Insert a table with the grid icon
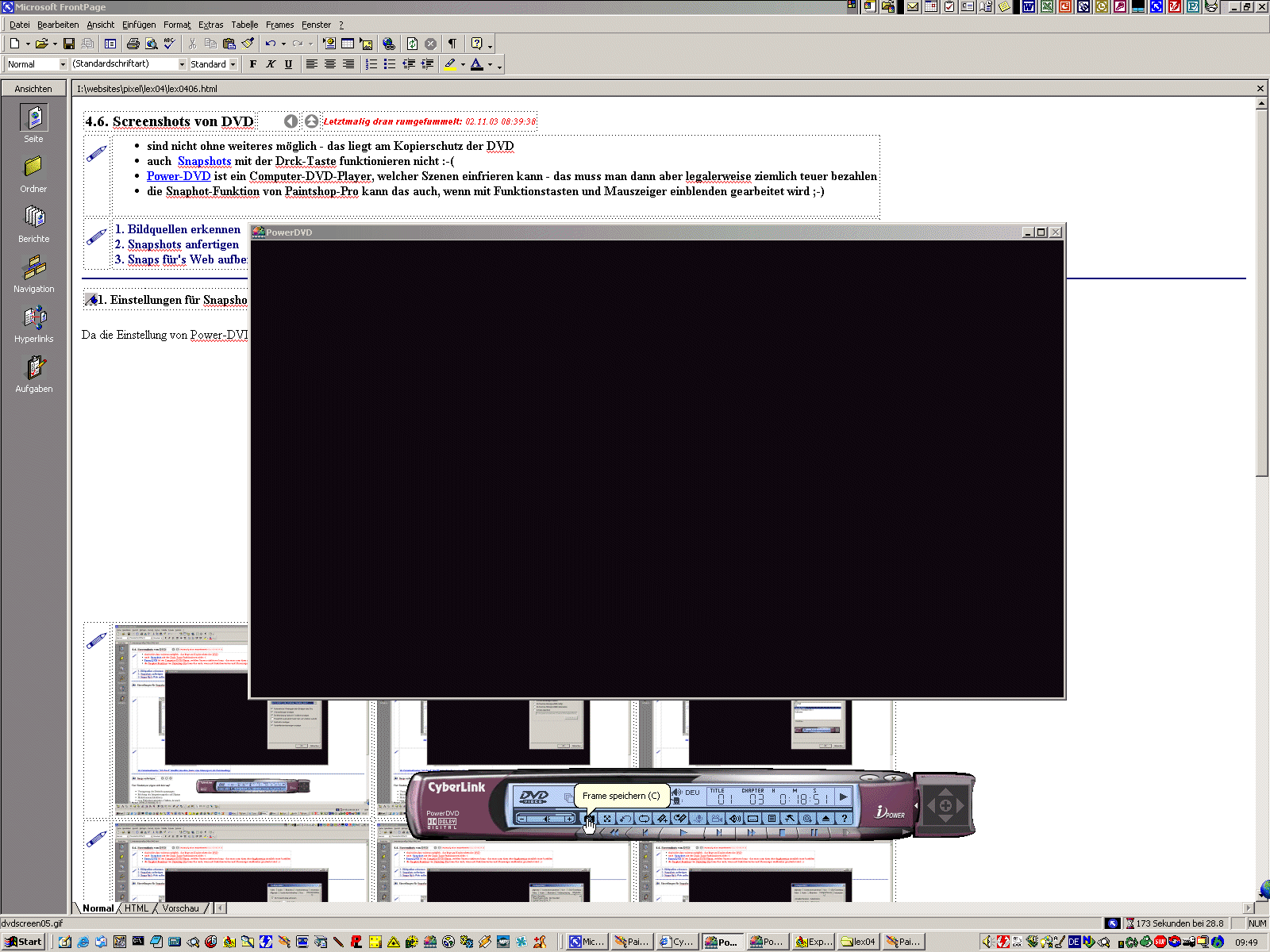Viewport: 1270px width, 952px height. click(348, 44)
